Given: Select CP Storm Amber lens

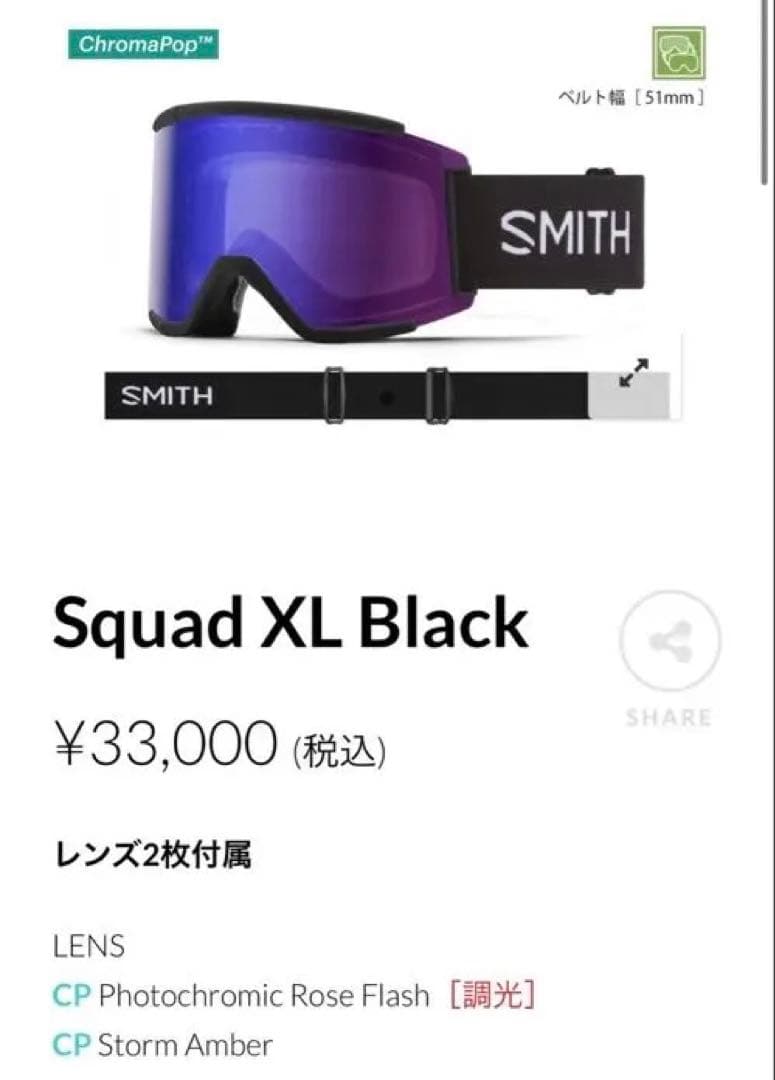Looking at the screenshot, I should (163, 1045).
